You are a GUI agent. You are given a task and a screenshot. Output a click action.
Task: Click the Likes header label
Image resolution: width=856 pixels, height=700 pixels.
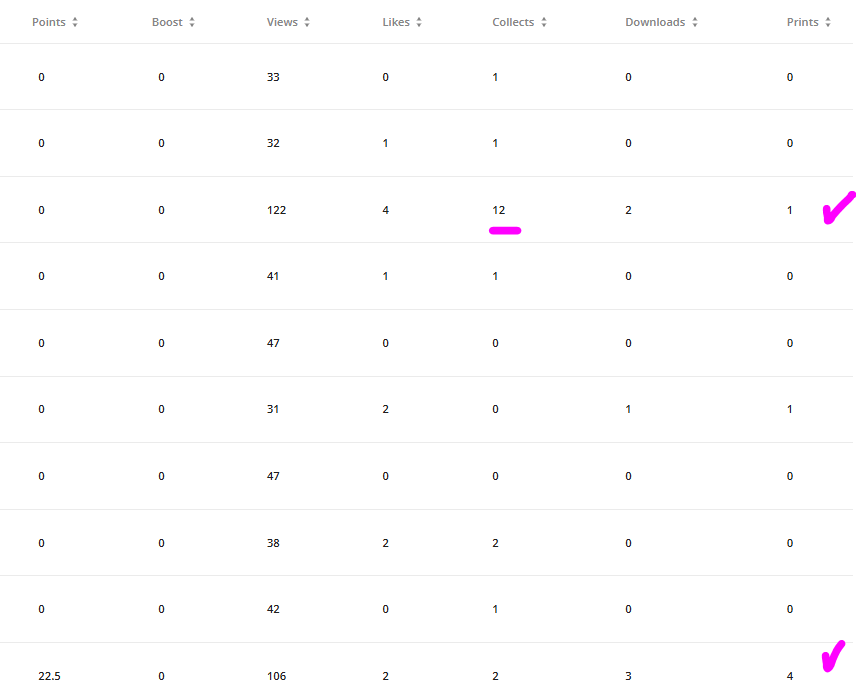point(396,22)
